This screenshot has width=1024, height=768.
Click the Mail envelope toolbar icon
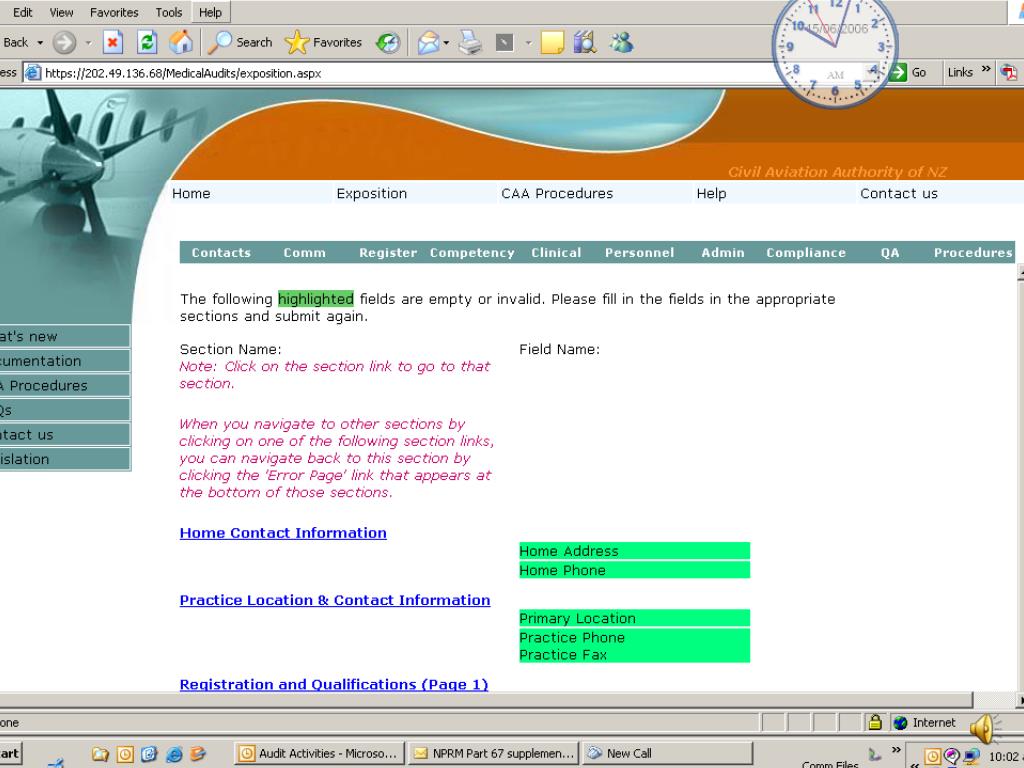coord(428,42)
